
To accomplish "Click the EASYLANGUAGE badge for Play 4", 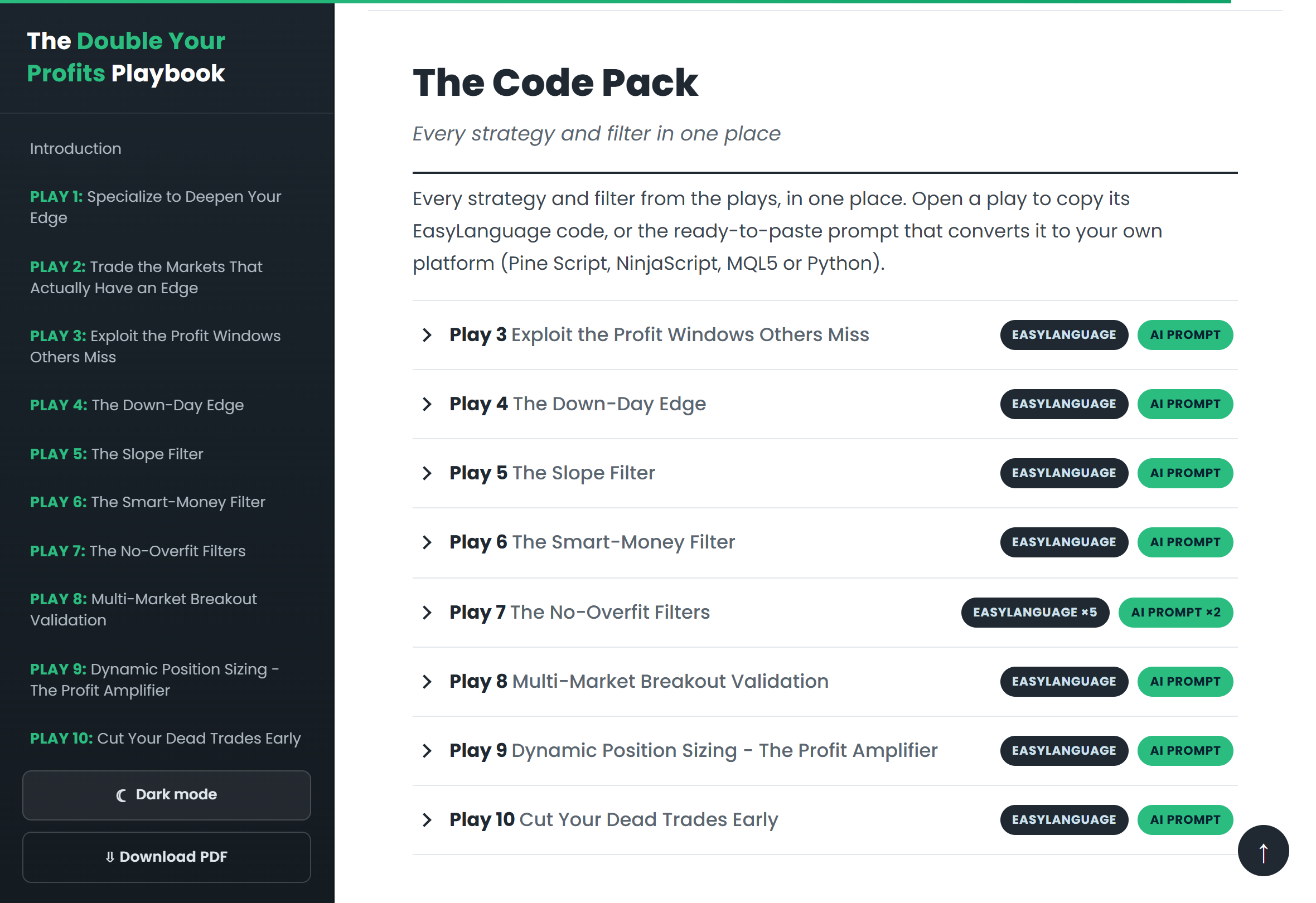I will pyautogui.click(x=1063, y=404).
